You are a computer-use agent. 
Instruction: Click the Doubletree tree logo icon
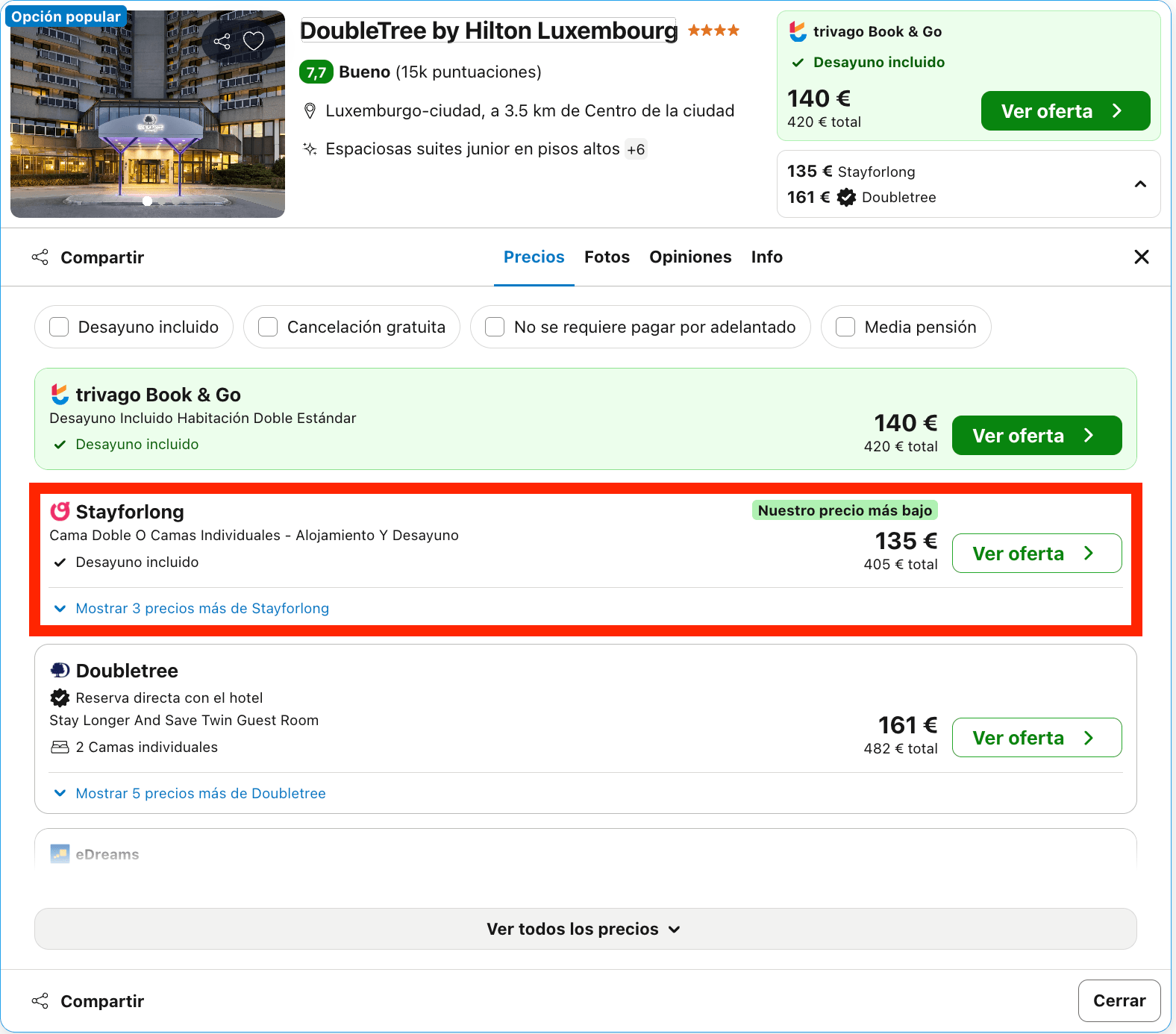pos(60,670)
